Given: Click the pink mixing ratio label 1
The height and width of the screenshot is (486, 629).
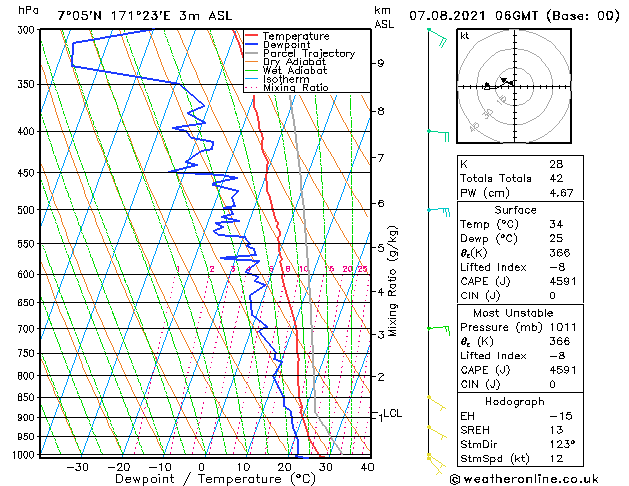Looking at the screenshot, I should [178, 269].
